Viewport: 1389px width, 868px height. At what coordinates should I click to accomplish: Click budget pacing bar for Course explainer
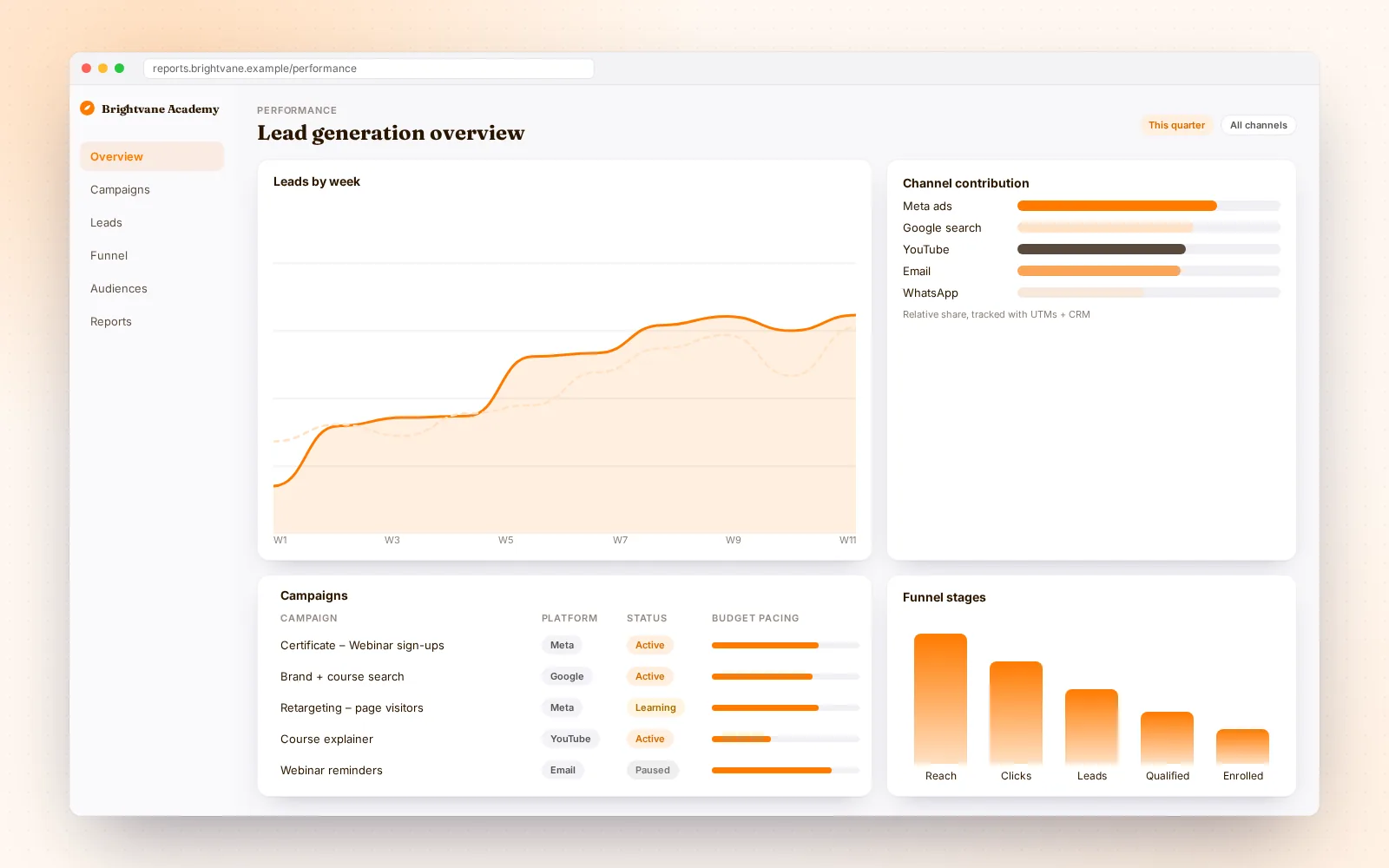(x=785, y=739)
